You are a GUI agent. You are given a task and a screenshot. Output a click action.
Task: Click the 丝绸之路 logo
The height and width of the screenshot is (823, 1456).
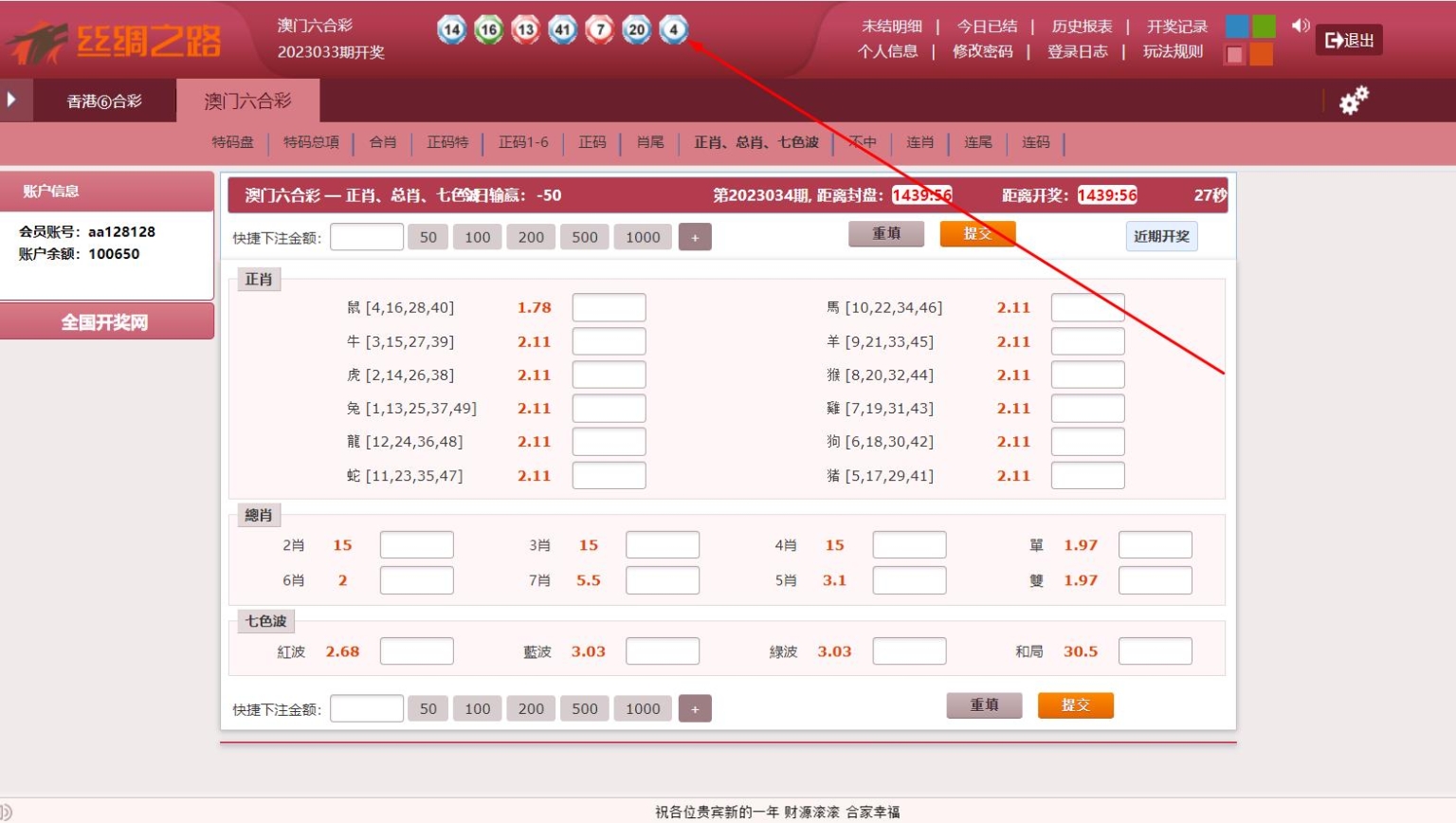pyautogui.click(x=114, y=42)
